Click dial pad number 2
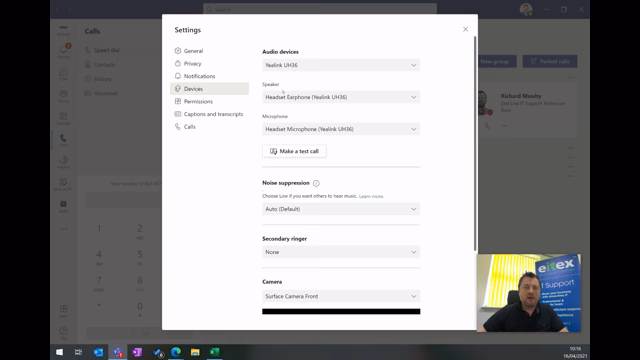 [140, 231]
